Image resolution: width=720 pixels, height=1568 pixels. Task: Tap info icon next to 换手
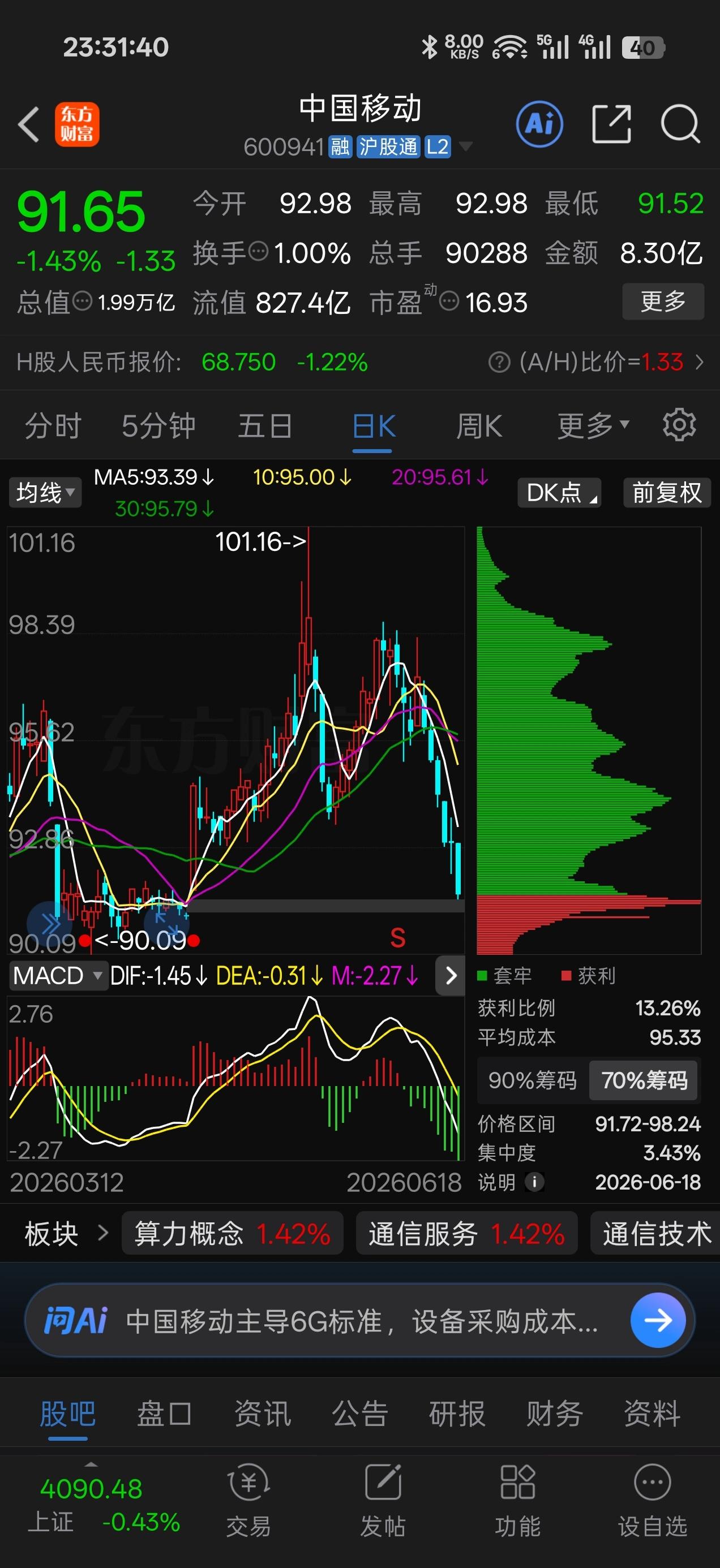[x=259, y=251]
